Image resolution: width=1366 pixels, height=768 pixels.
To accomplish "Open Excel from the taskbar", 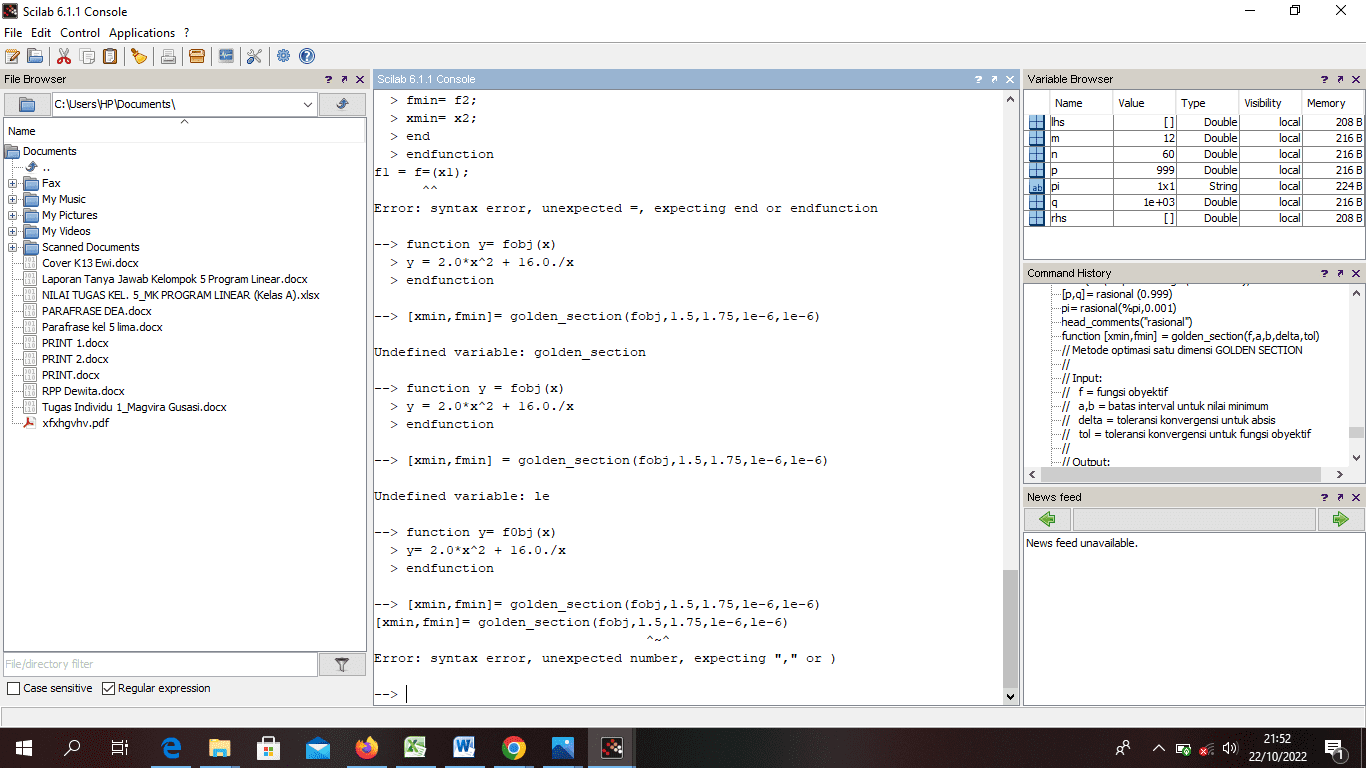I will point(416,747).
